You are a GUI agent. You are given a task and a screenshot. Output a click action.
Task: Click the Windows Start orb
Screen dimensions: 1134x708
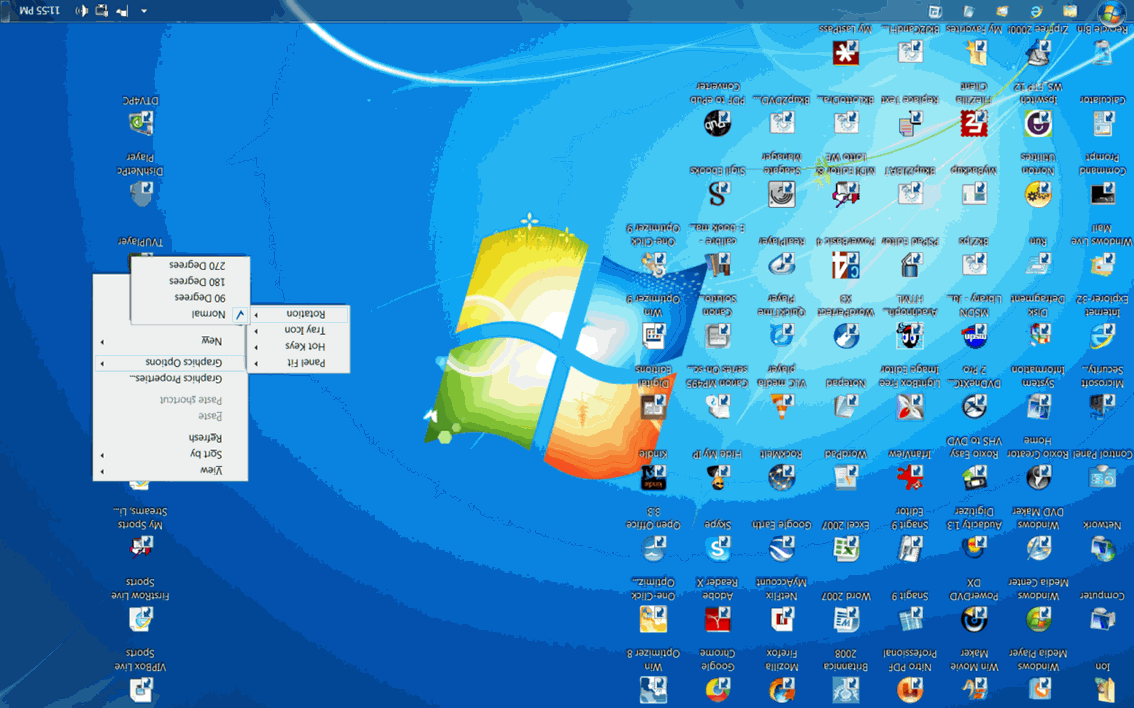(1111, 12)
